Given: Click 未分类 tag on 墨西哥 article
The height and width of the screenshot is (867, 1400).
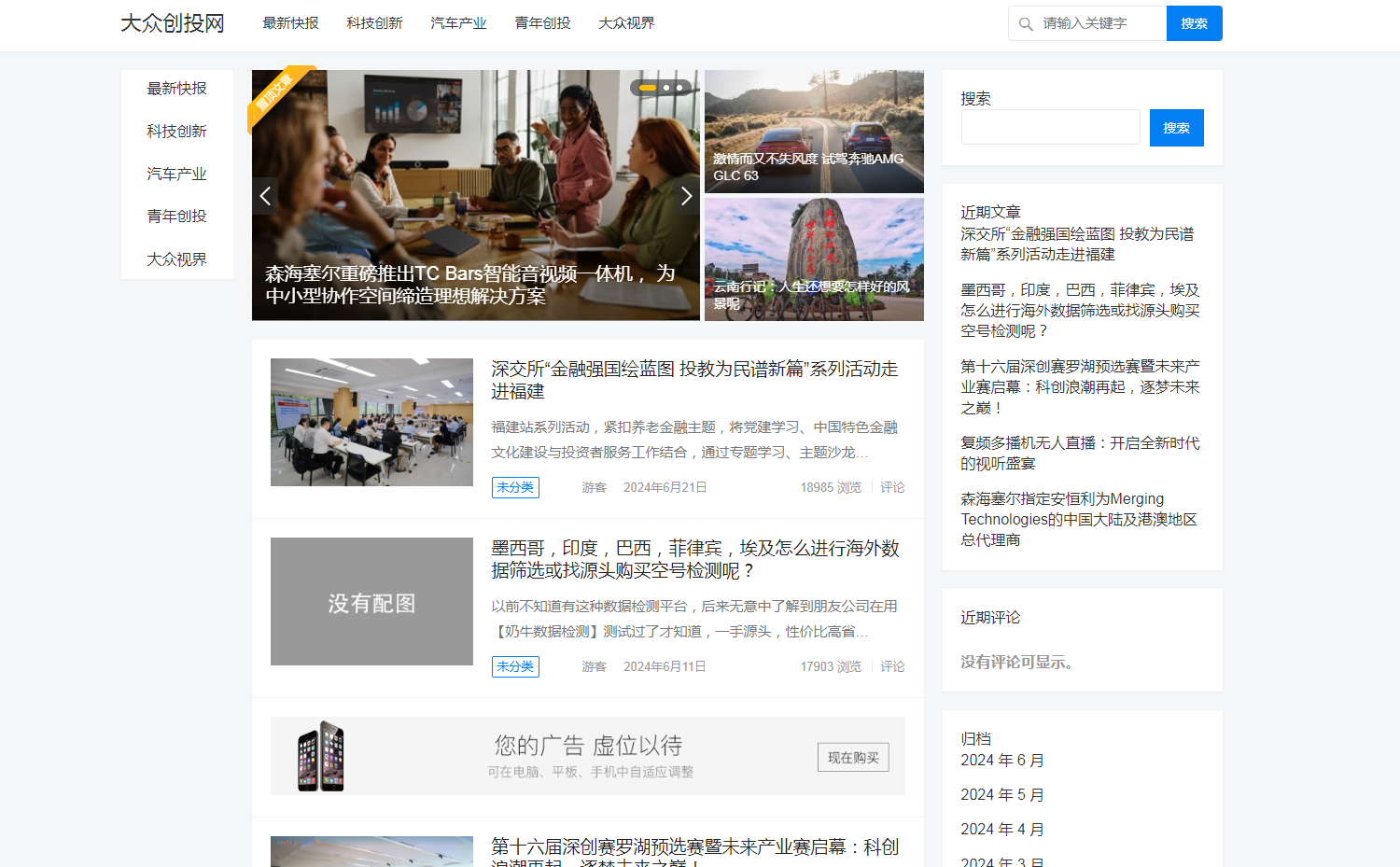Looking at the screenshot, I should (515, 666).
